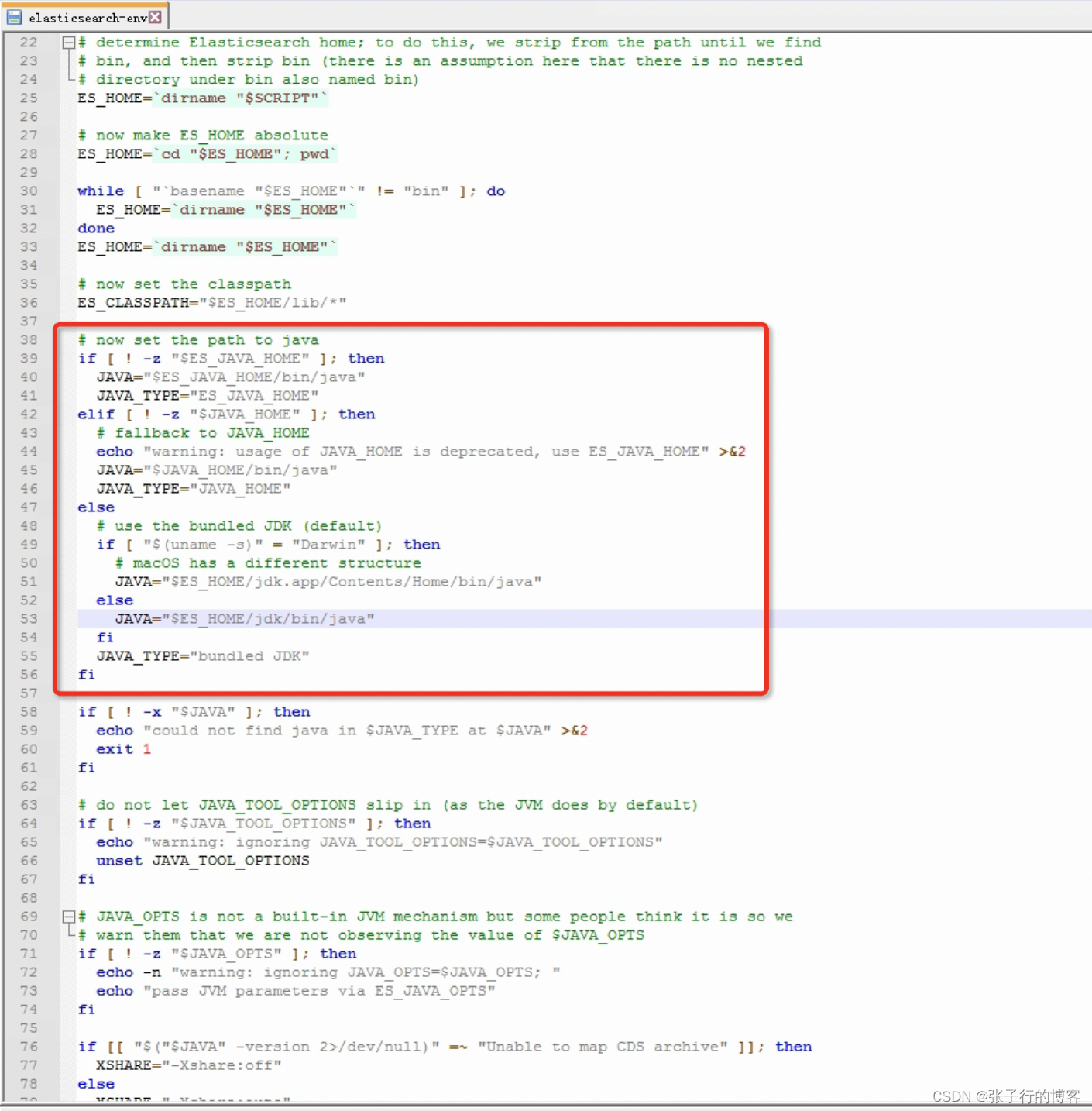The width and height of the screenshot is (1092, 1111).
Task: Select the elasticsearch-env file tab
Action: pos(85,16)
